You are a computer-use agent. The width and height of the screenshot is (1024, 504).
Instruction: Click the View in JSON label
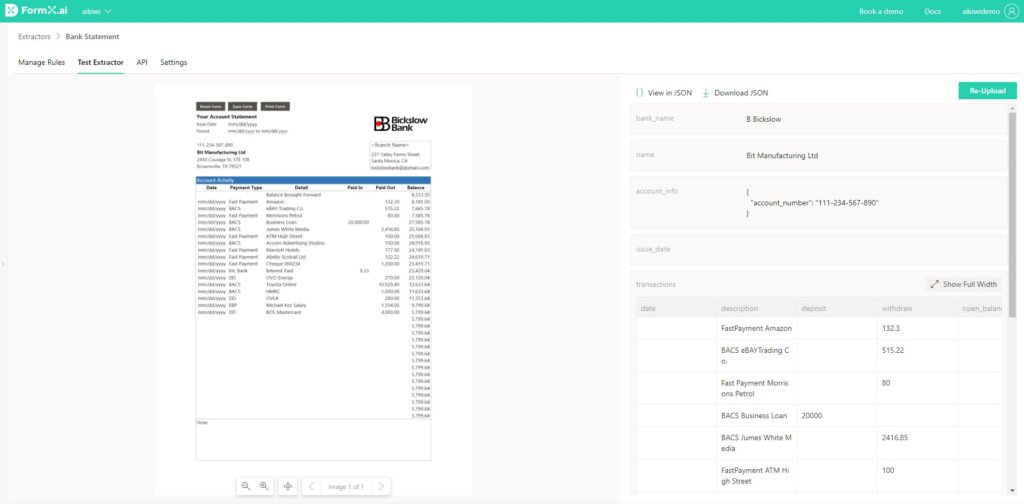click(x=669, y=93)
